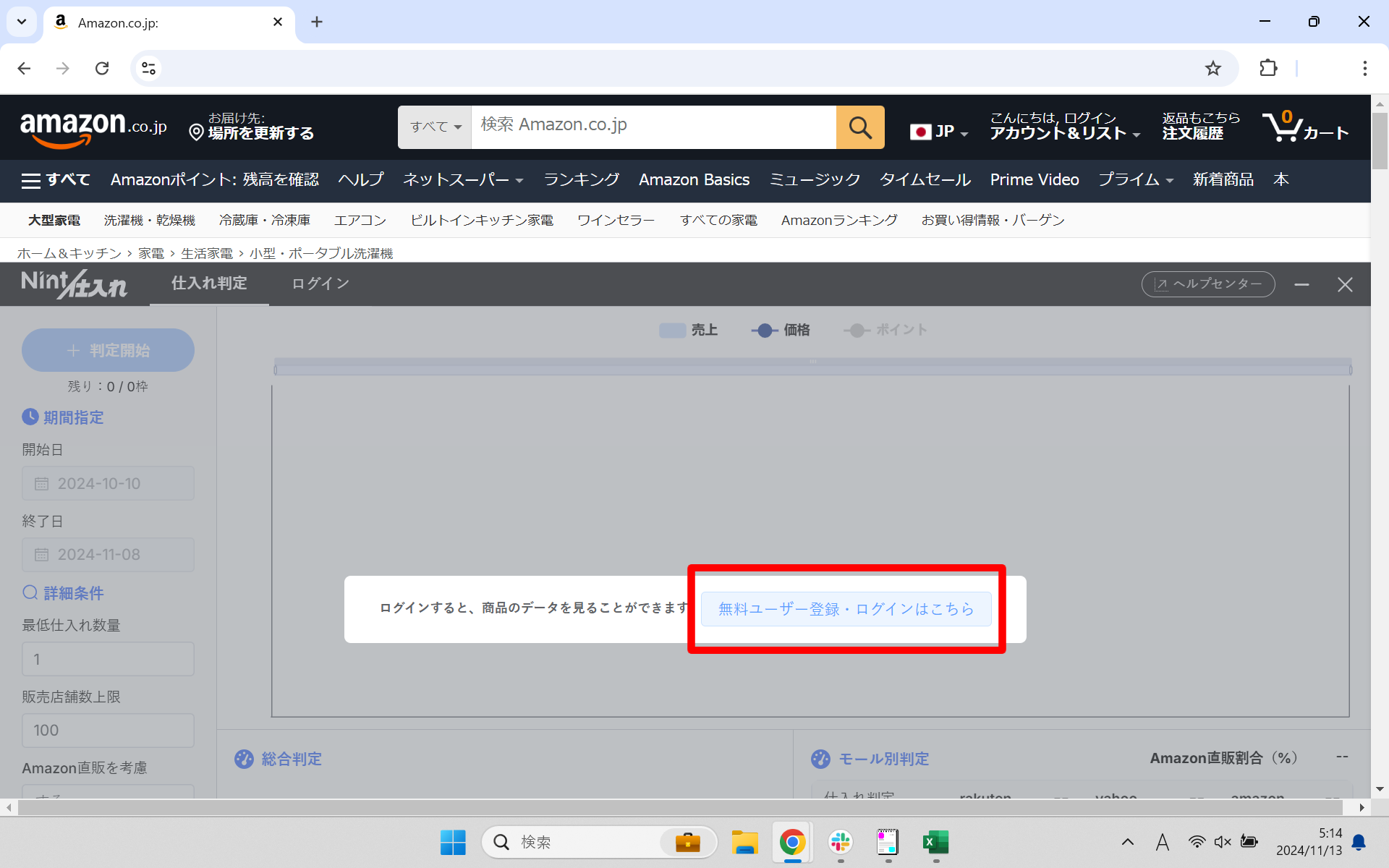Viewport: 1389px width, 868px height.
Task: Open Chrome extensions puzzle icon
Action: (1268, 68)
